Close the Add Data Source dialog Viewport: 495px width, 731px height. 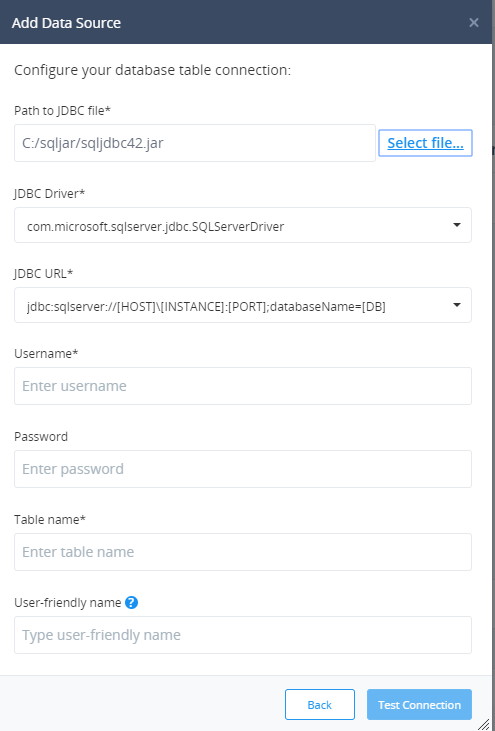point(474,22)
